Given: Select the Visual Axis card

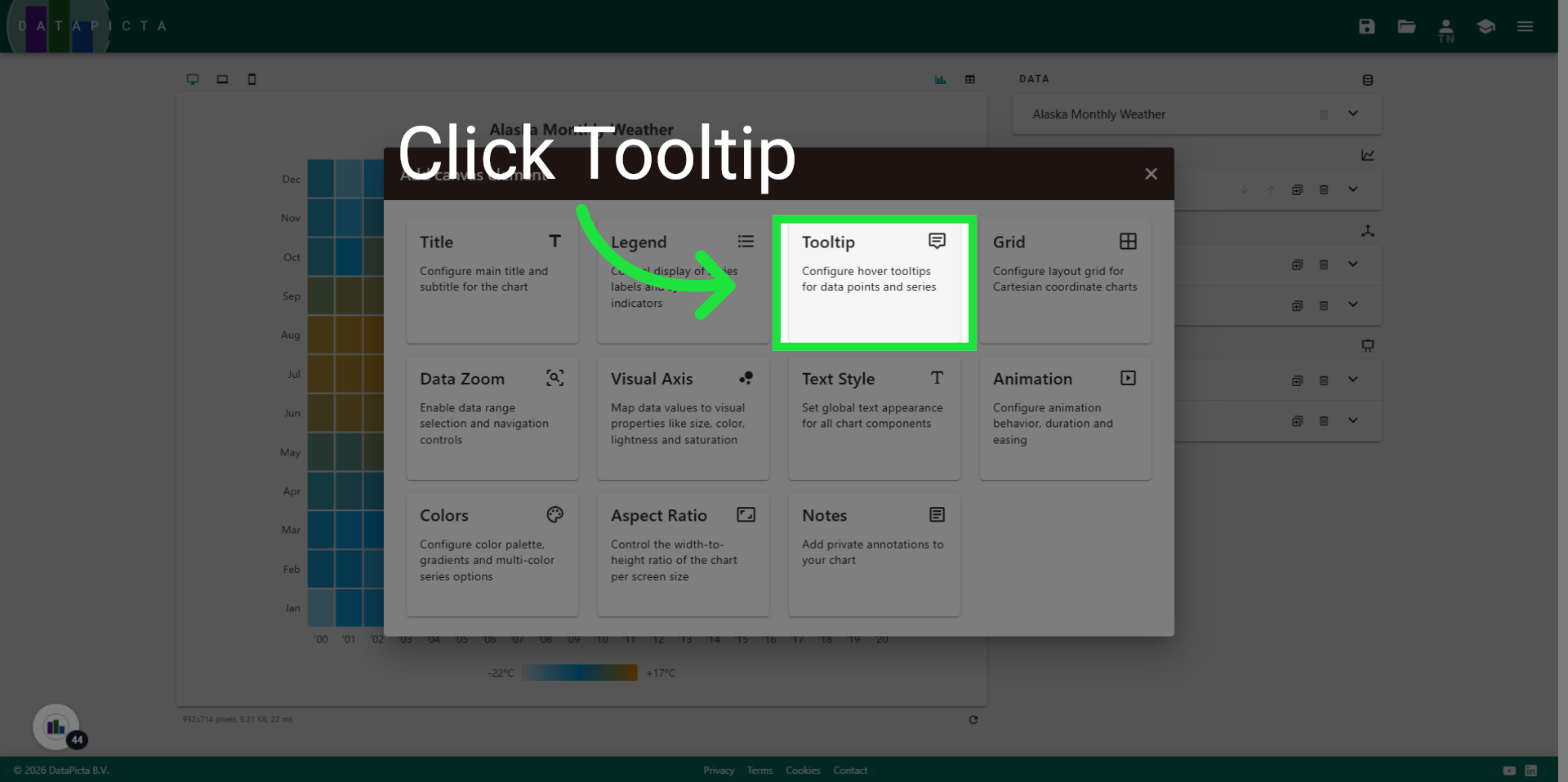Looking at the screenshot, I should [683, 418].
